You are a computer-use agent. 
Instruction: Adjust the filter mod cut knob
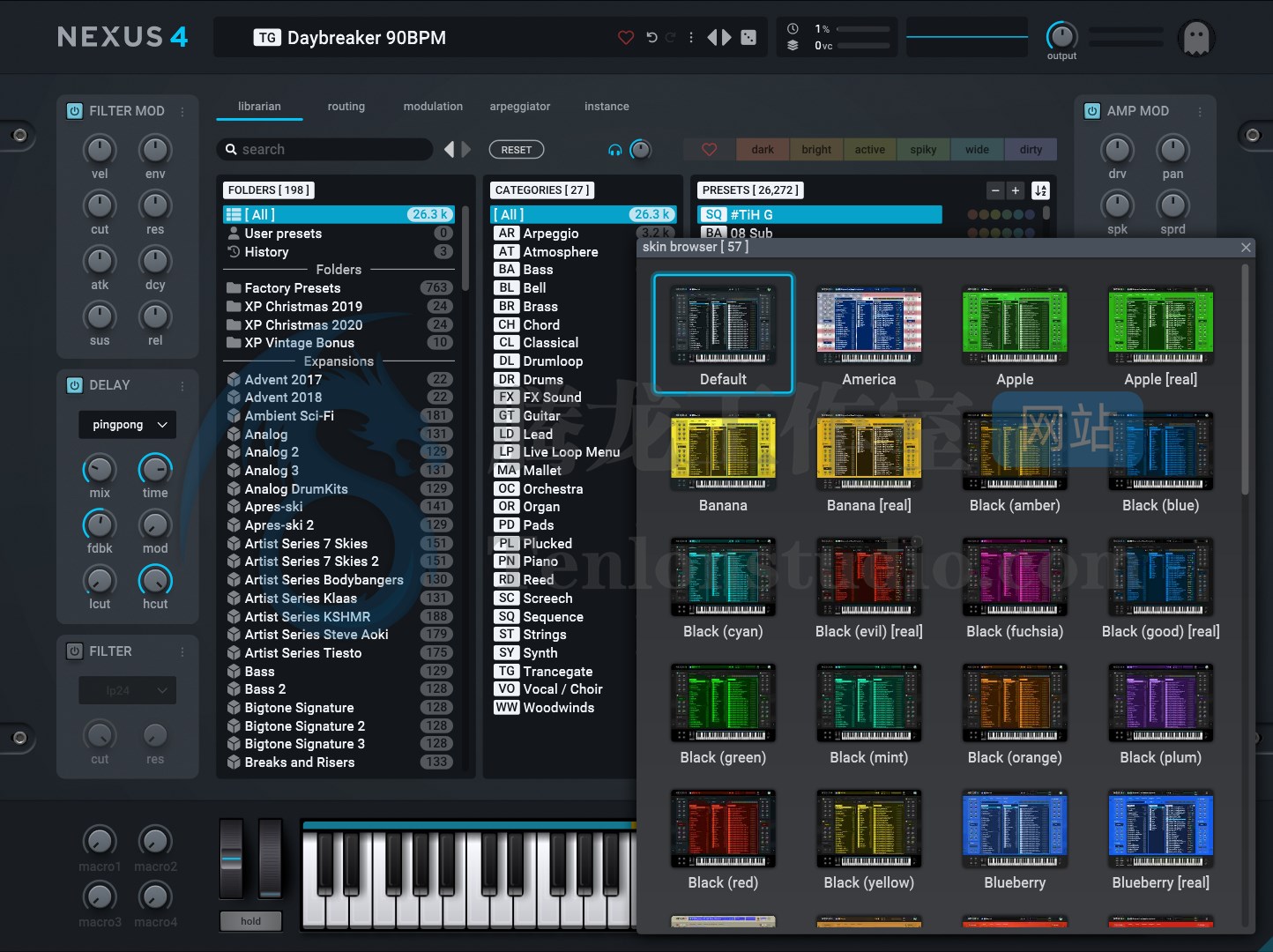[100, 205]
